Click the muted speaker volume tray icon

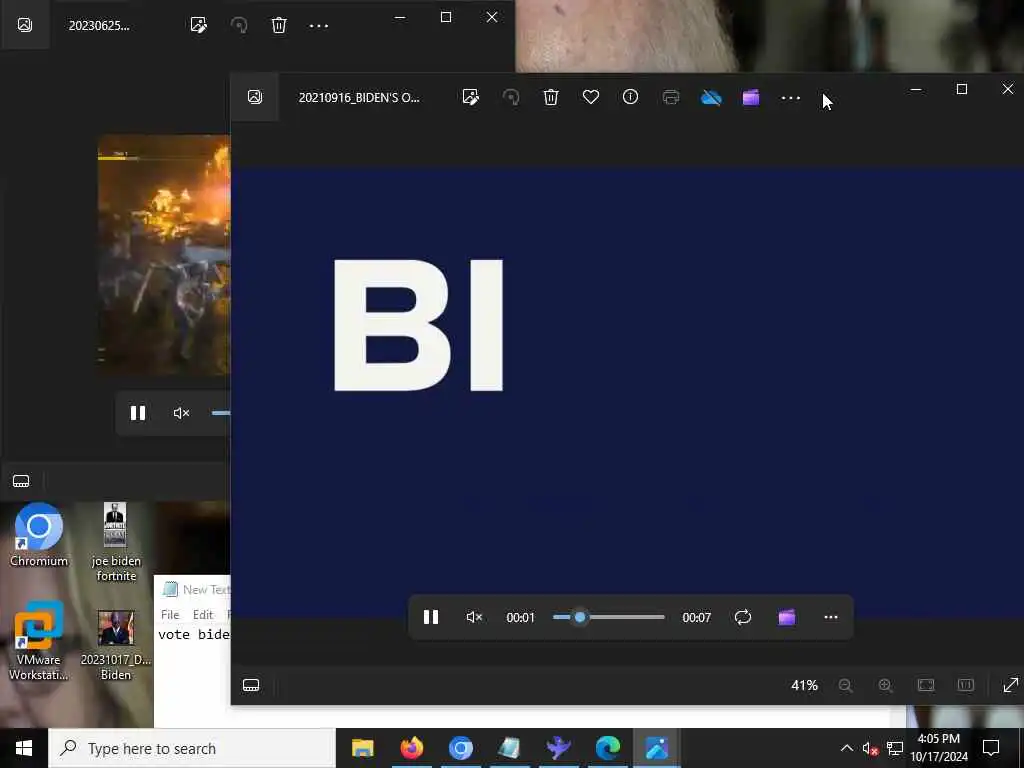tap(870, 748)
